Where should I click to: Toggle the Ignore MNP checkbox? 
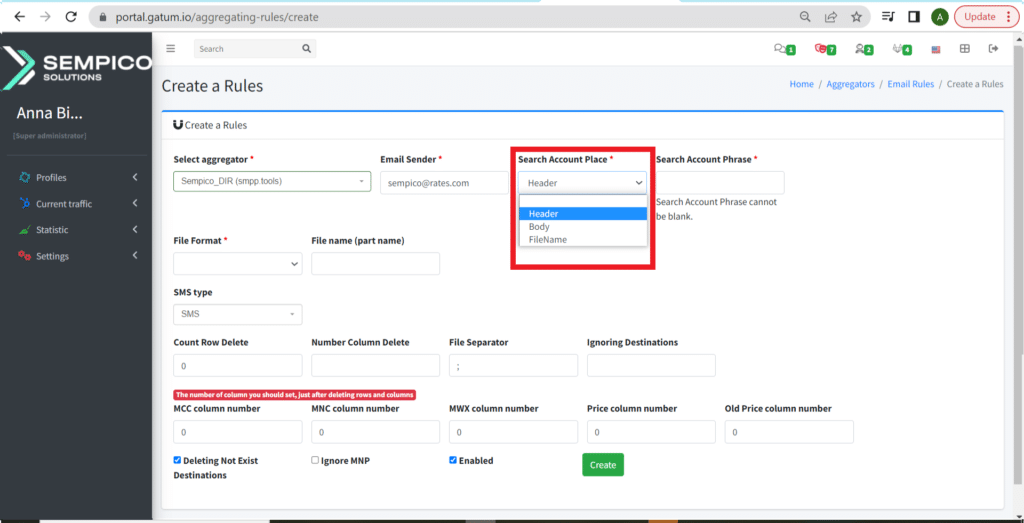[x=315, y=460]
